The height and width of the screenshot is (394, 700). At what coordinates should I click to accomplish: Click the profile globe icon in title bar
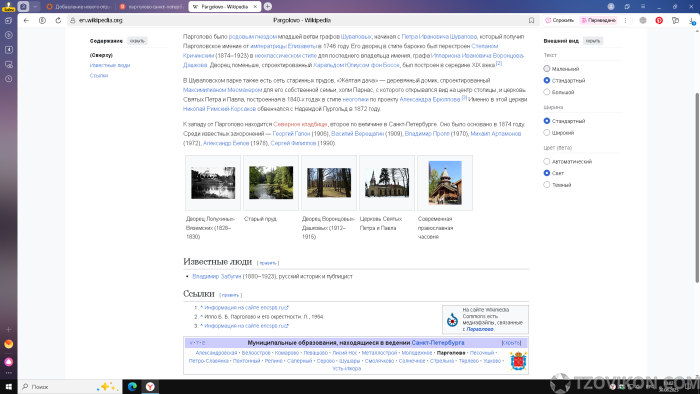(x=611, y=6)
